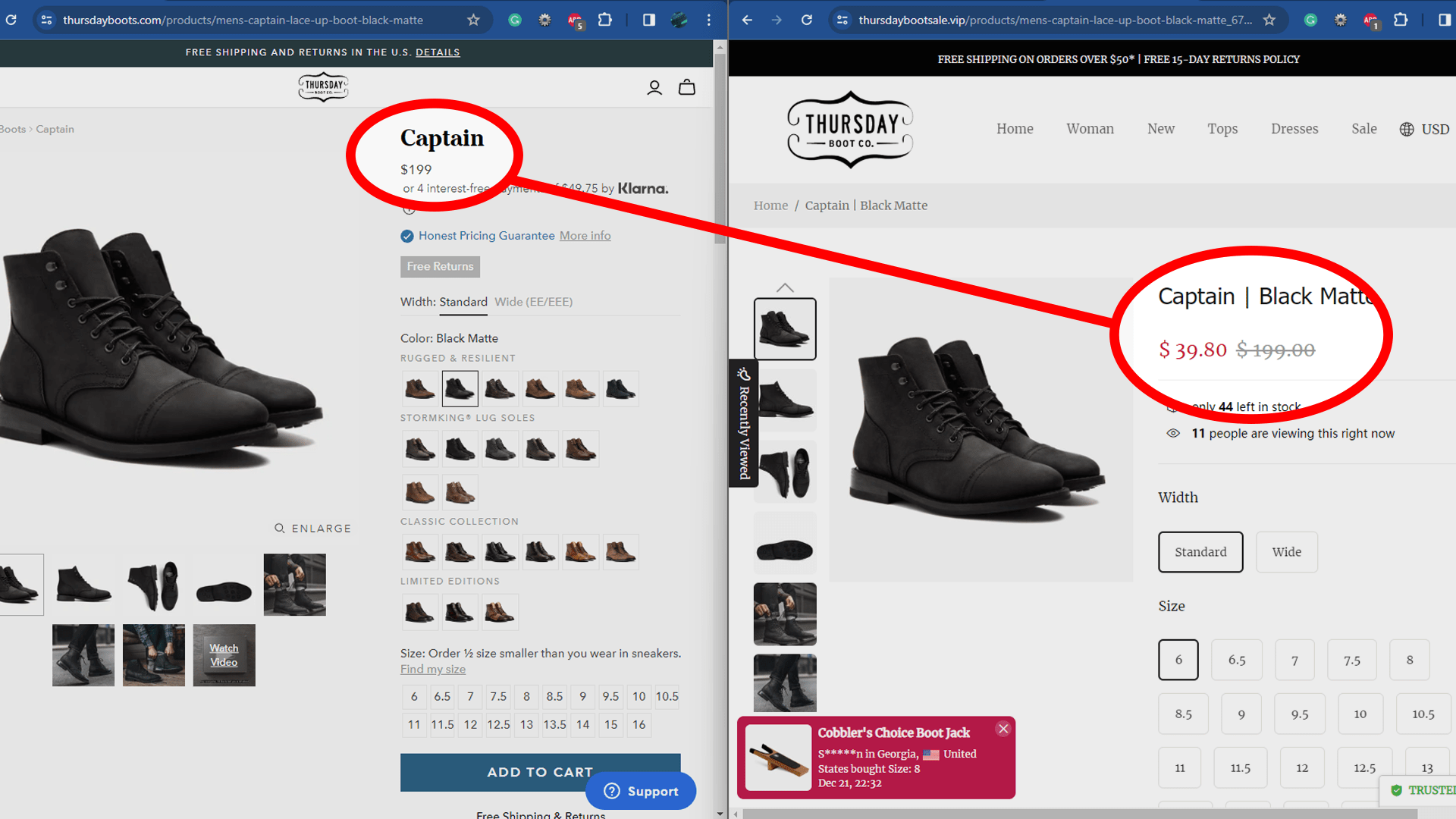Select the Wide width option

click(1286, 552)
